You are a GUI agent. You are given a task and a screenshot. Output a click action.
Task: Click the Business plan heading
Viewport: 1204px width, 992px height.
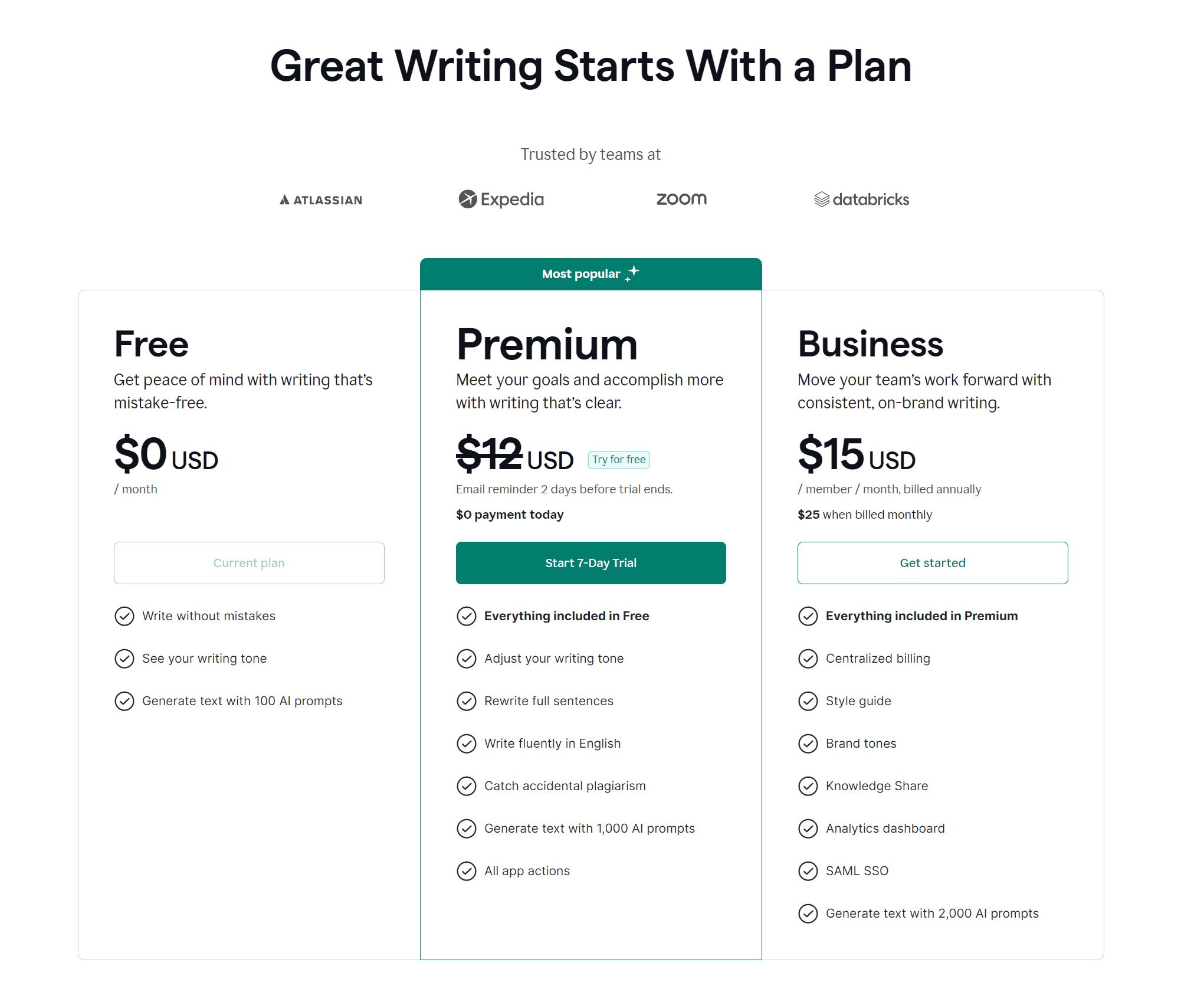870,345
